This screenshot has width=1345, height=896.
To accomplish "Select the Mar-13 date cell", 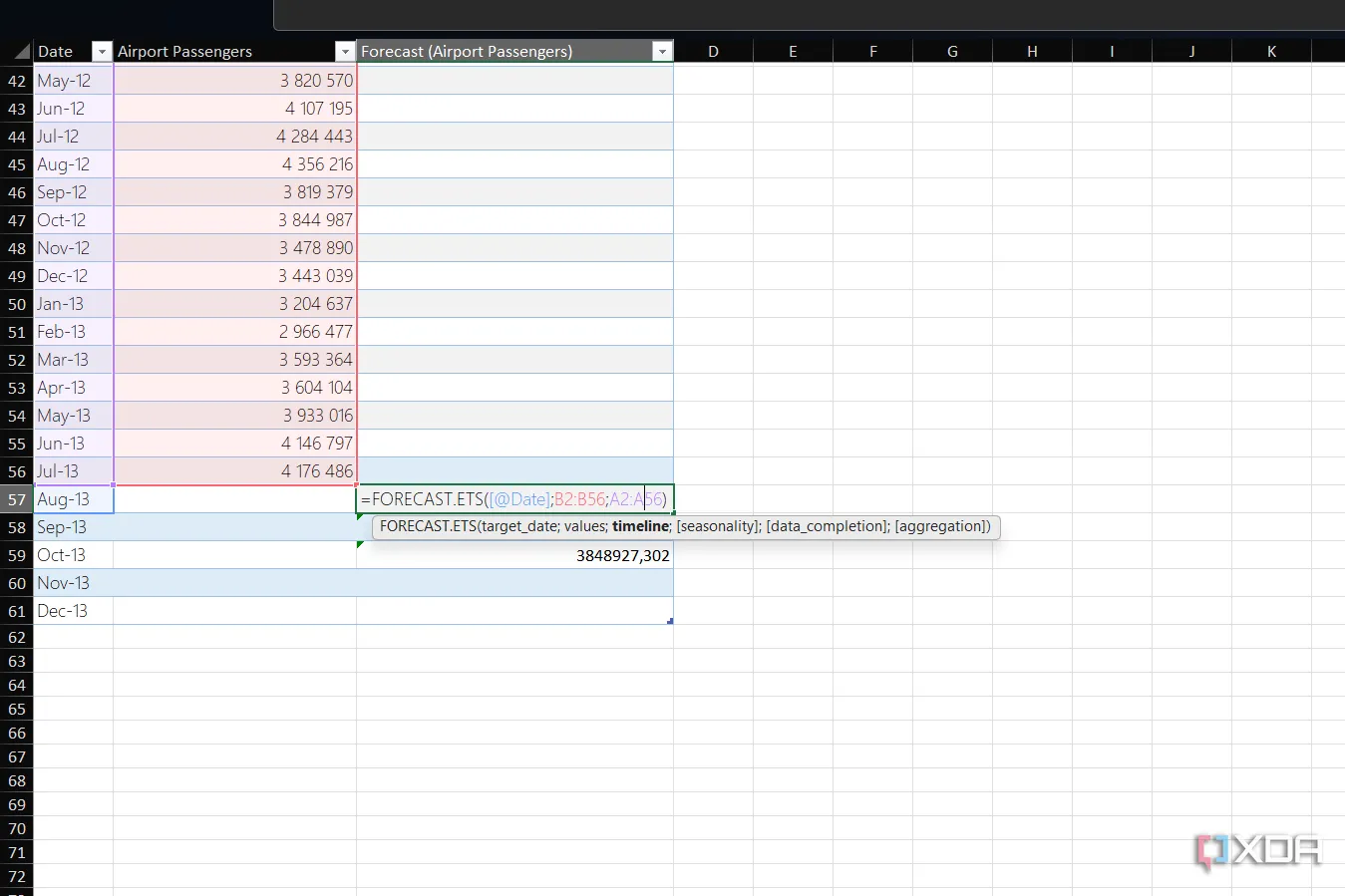I will tap(74, 360).
